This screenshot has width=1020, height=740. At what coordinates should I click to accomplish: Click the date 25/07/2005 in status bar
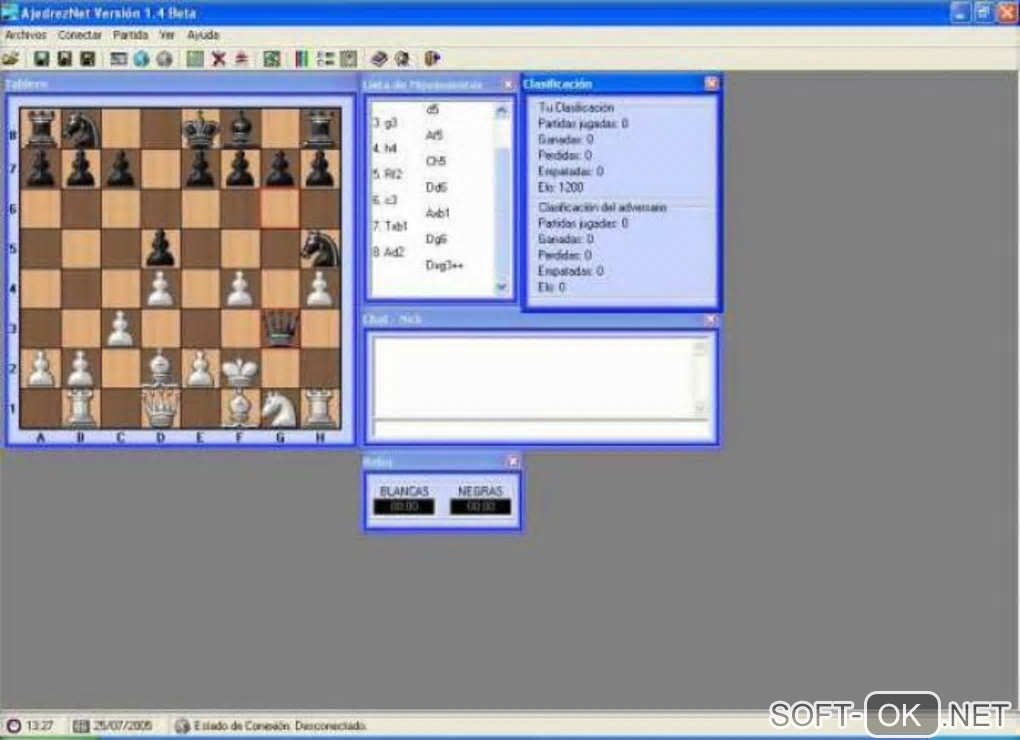point(123,726)
